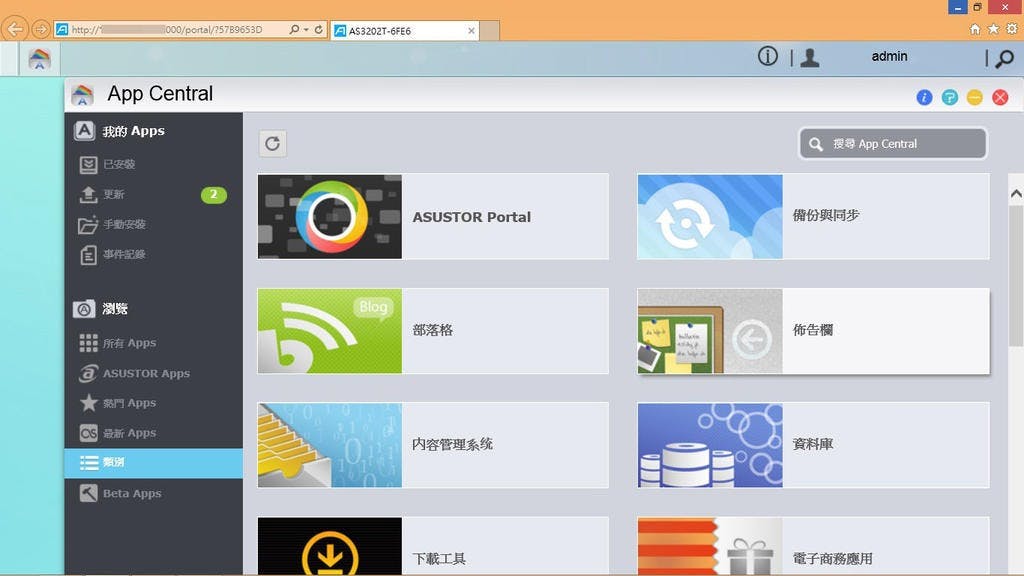
Task: Click the App Central rainbow logo in title bar
Action: (82, 95)
